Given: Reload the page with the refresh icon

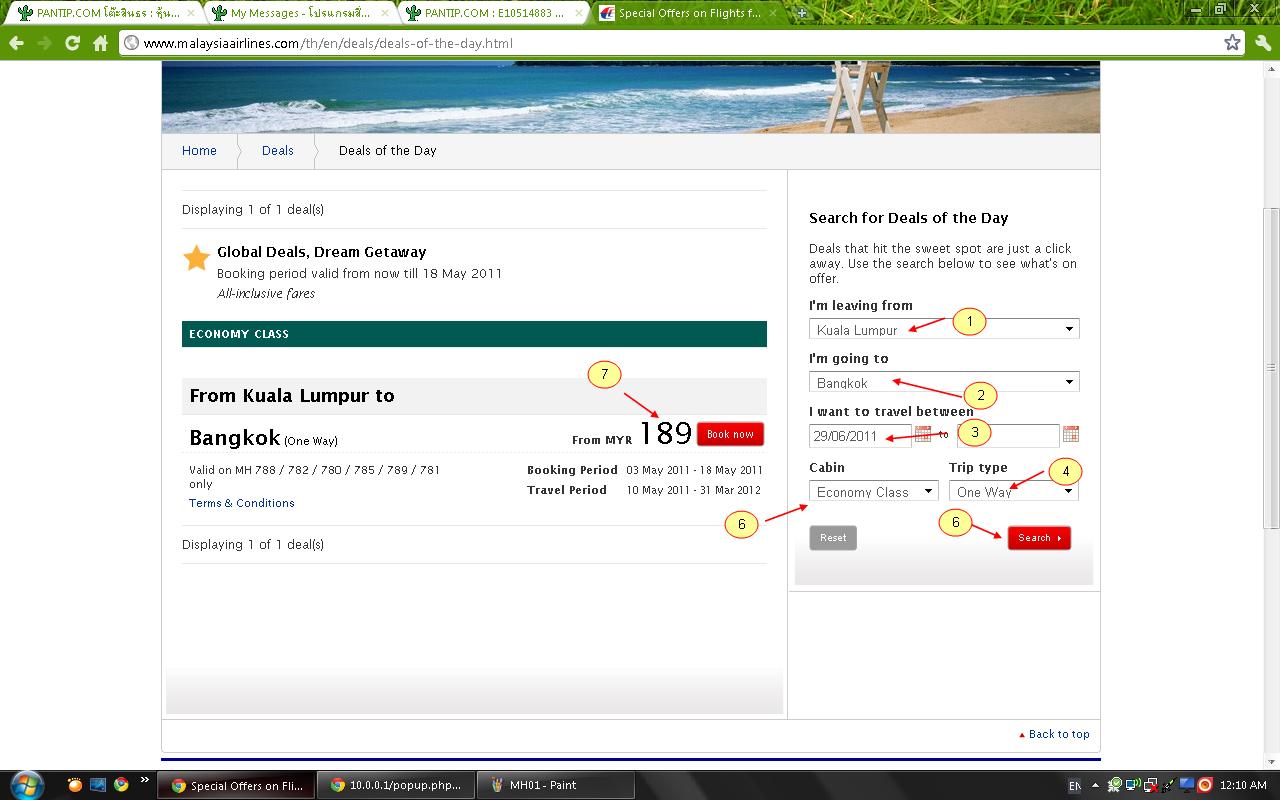Looking at the screenshot, I should (x=72, y=43).
